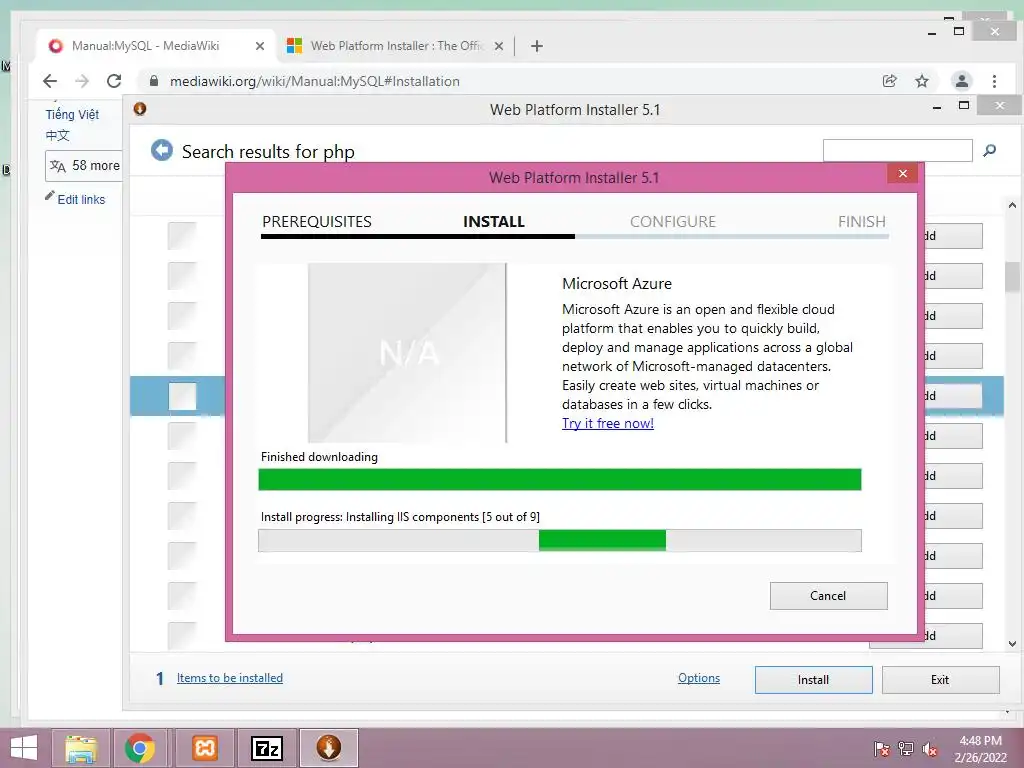Open 7-Zip from the taskbar

click(x=267, y=748)
